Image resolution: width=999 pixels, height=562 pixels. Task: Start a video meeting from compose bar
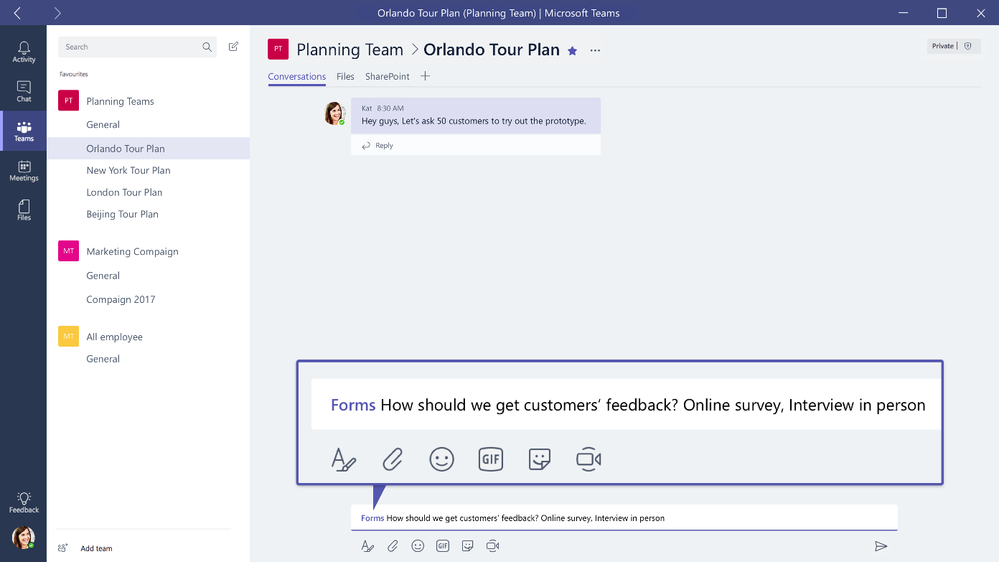492,546
